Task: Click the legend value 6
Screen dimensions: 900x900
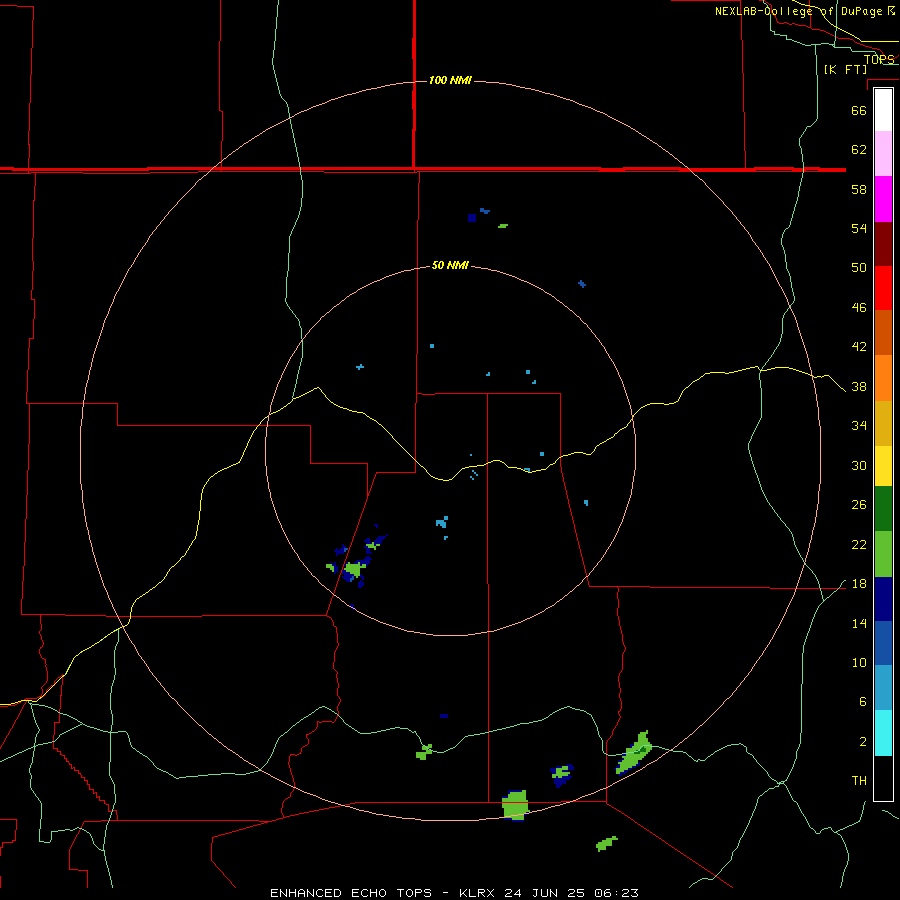Action: click(x=862, y=701)
